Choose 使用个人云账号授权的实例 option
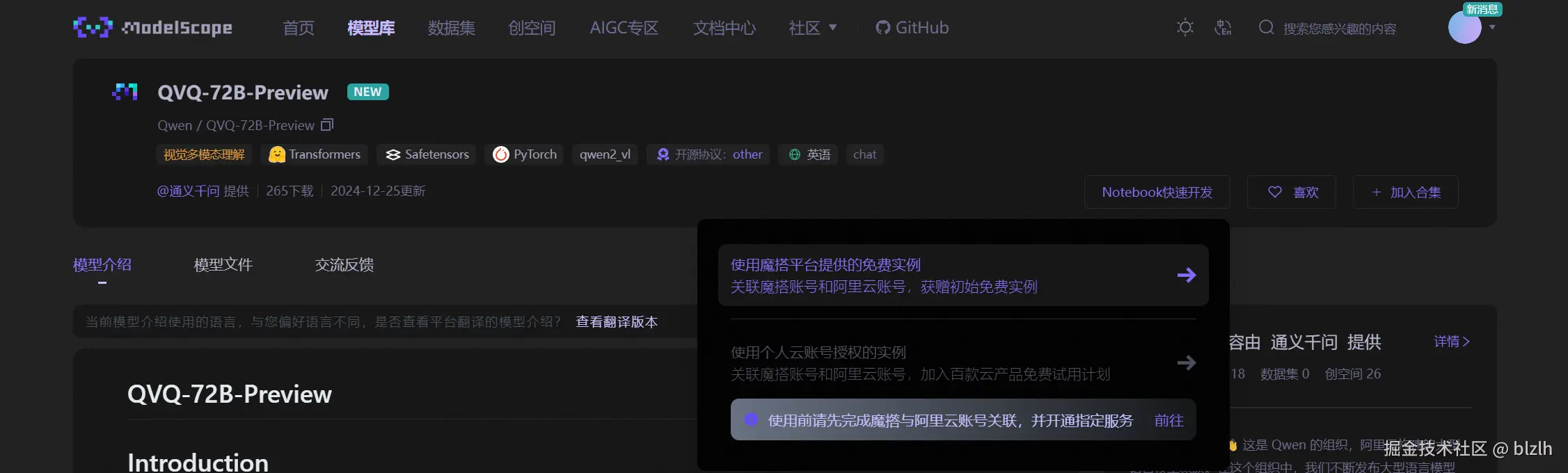 963,363
